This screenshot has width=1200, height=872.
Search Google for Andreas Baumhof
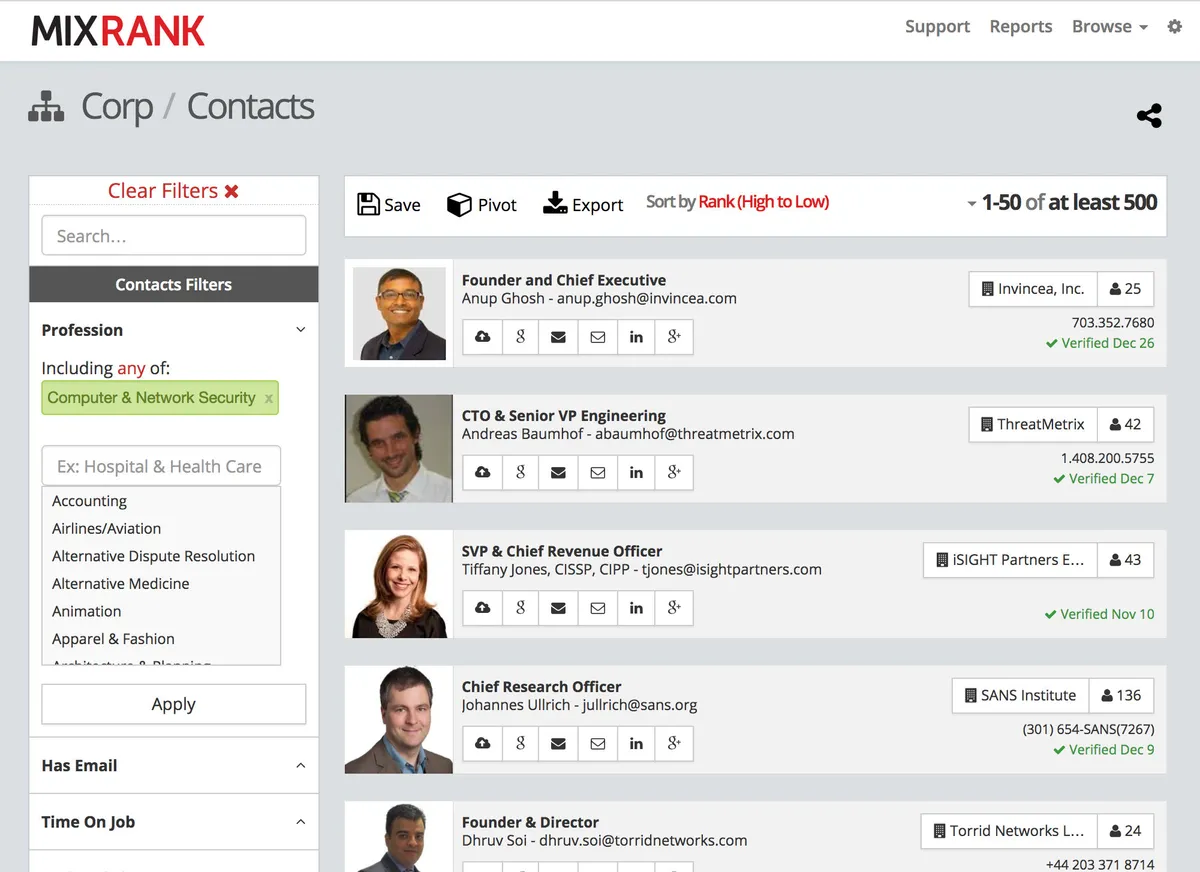point(520,473)
